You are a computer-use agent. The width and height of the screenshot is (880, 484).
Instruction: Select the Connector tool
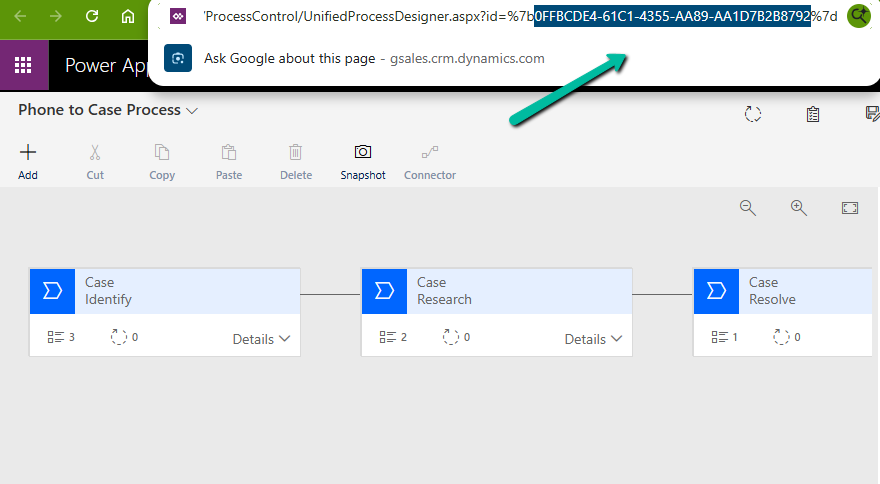[x=430, y=162]
